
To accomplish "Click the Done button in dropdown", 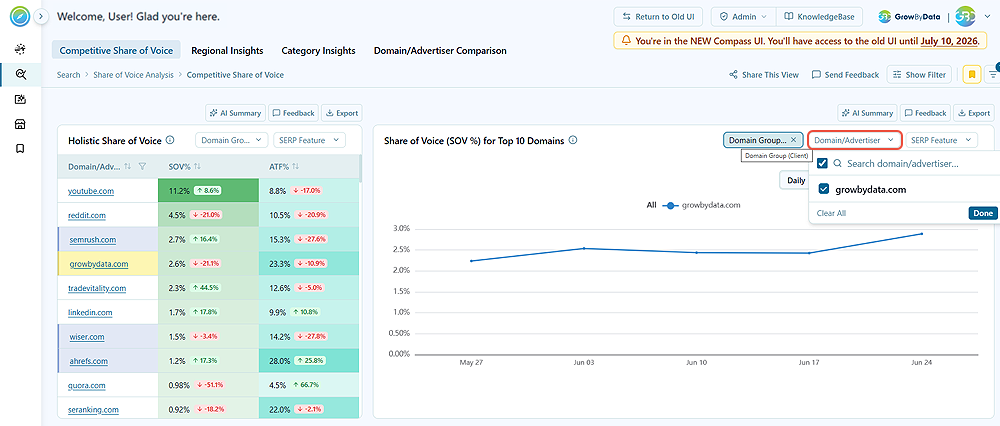I will point(982,213).
